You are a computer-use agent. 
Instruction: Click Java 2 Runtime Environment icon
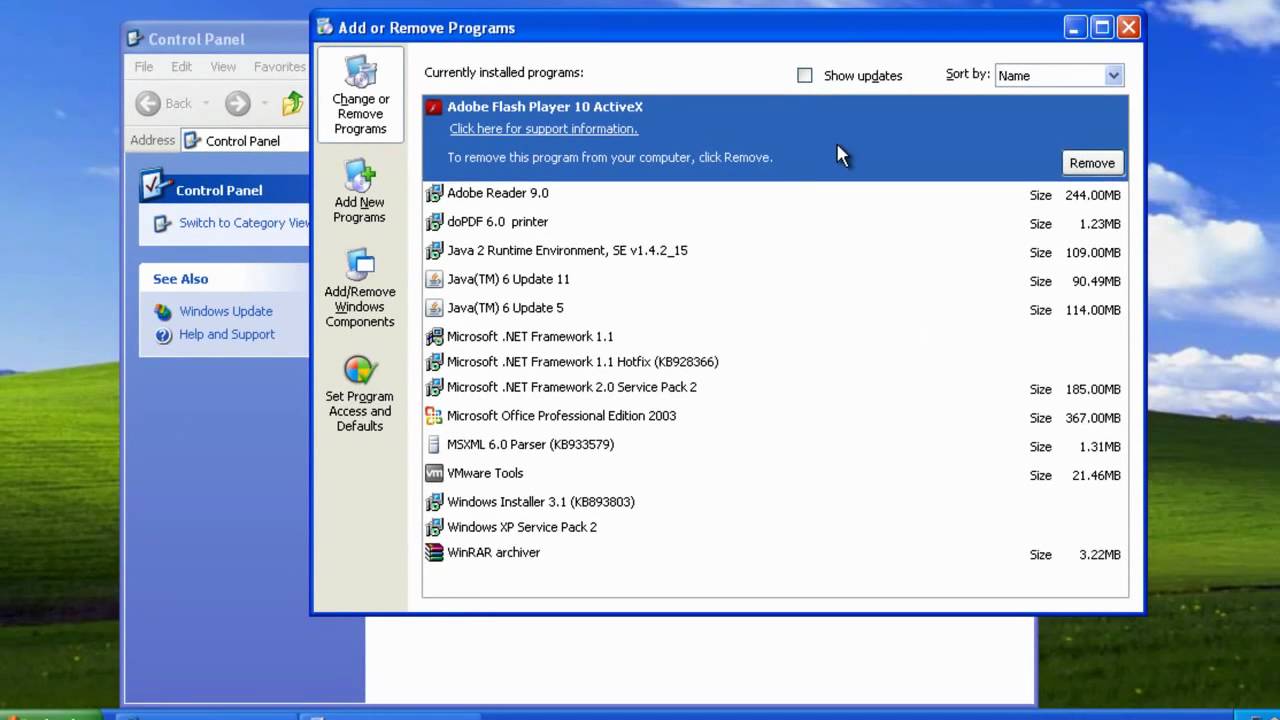434,251
